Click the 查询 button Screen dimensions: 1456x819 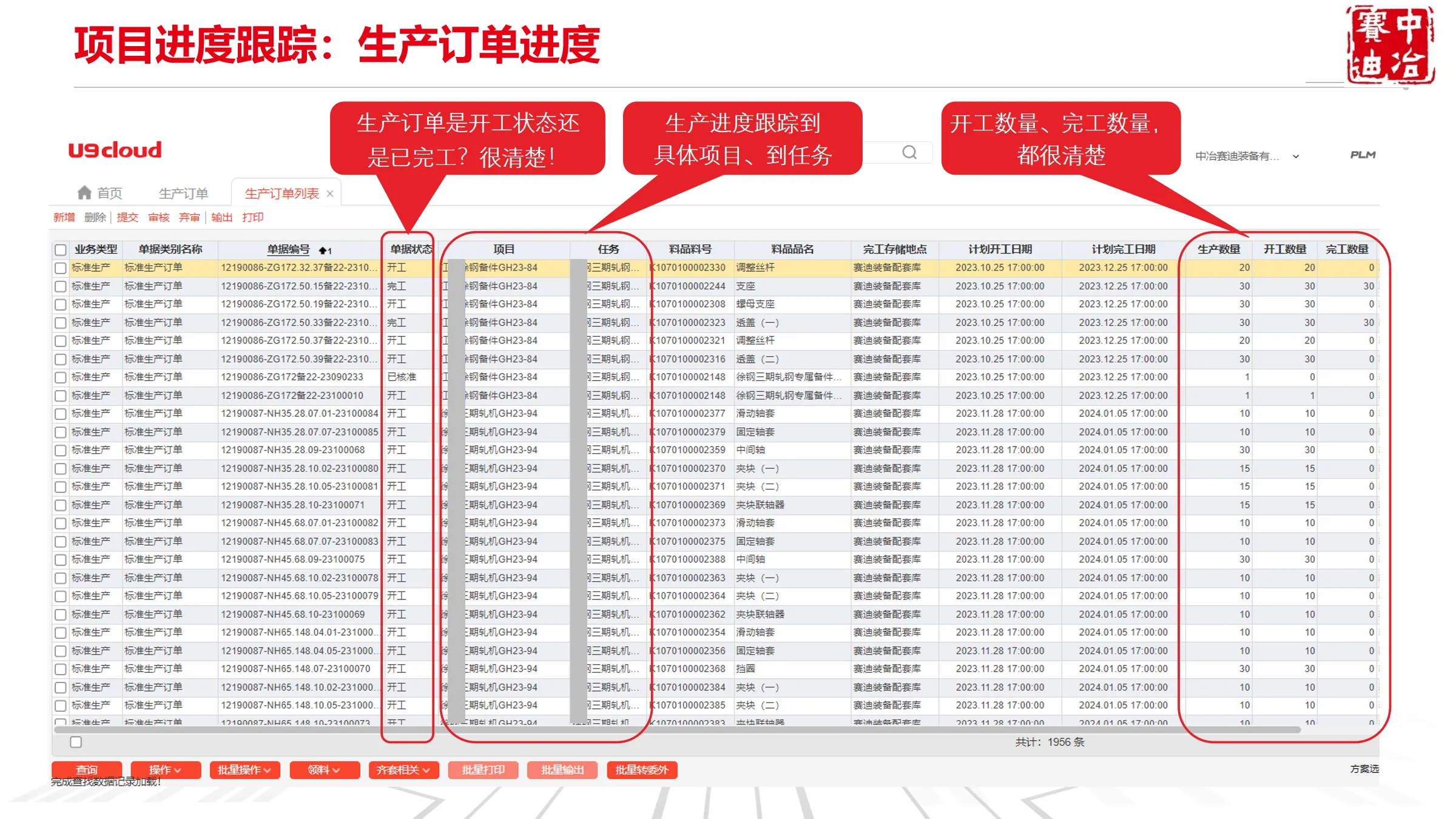(87, 770)
